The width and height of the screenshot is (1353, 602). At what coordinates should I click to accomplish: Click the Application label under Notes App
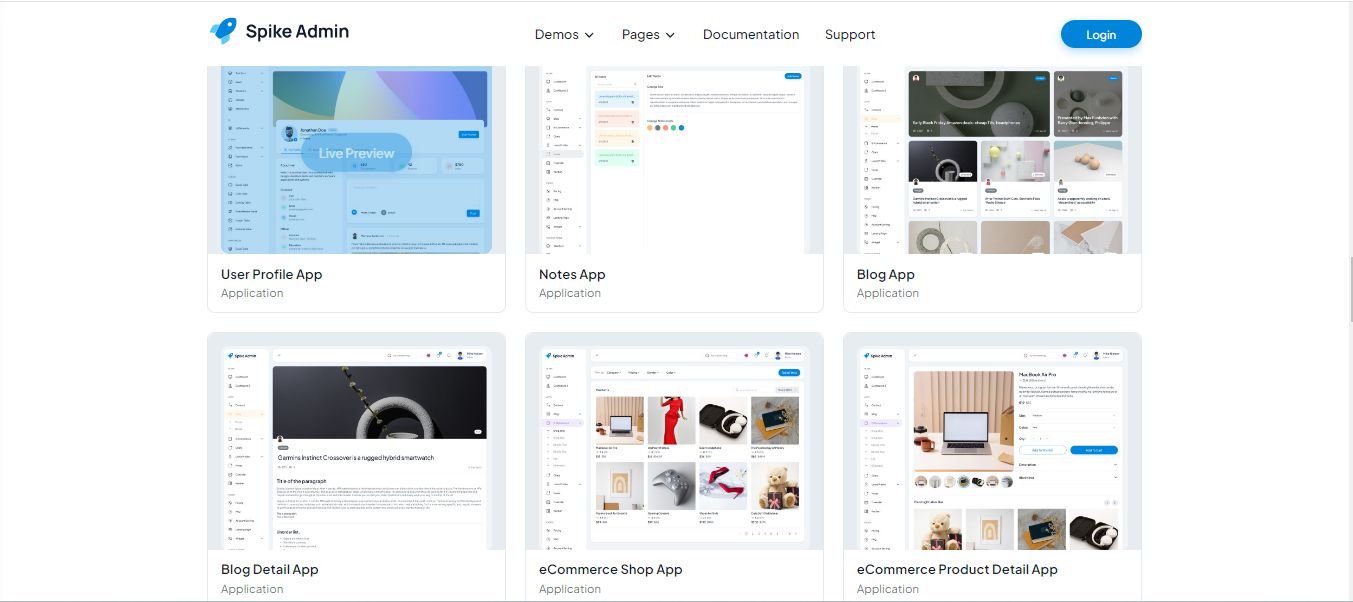570,293
